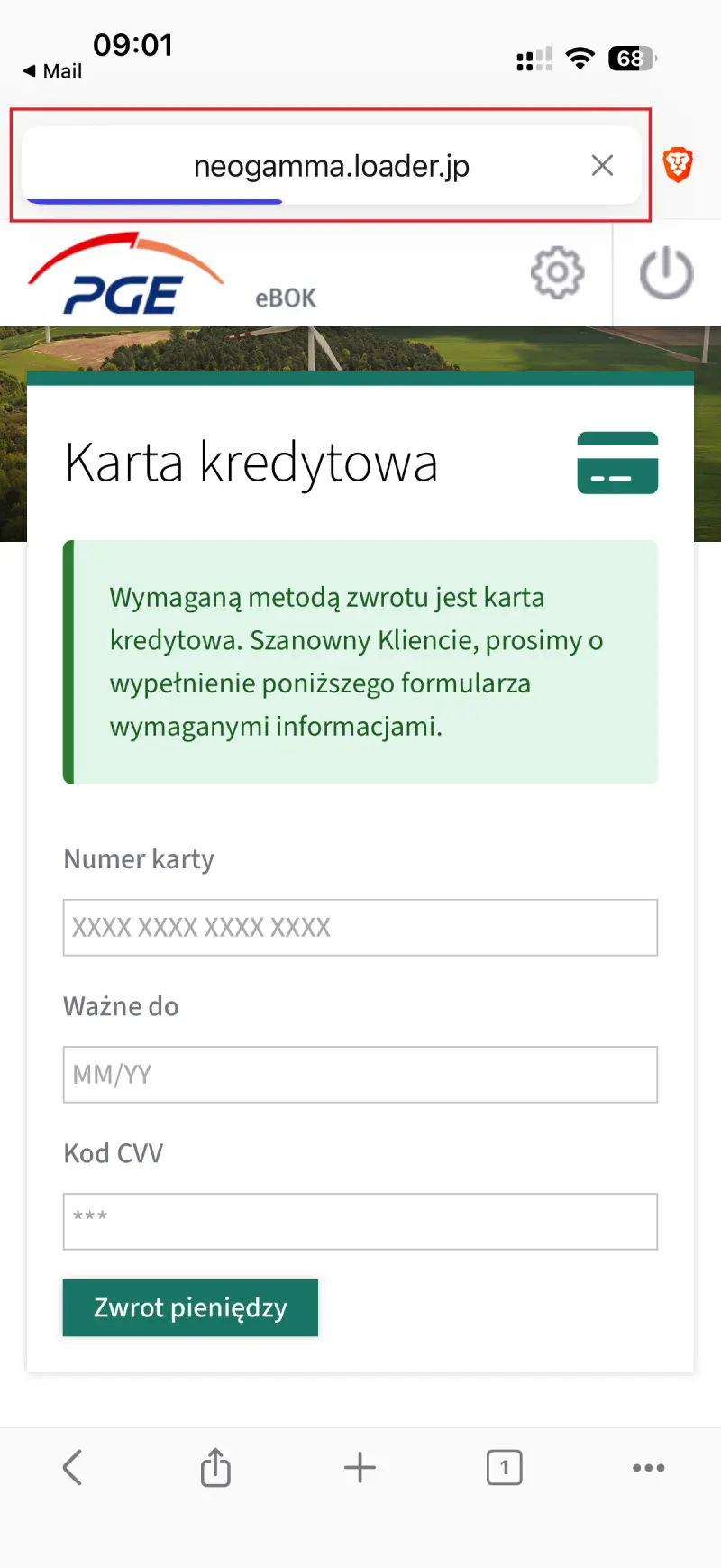721x1568 pixels.
Task: Open the three-dots more menu
Action: (648, 1467)
